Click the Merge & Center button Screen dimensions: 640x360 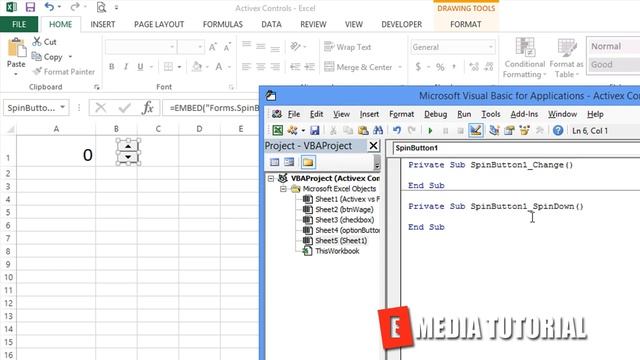(359, 67)
